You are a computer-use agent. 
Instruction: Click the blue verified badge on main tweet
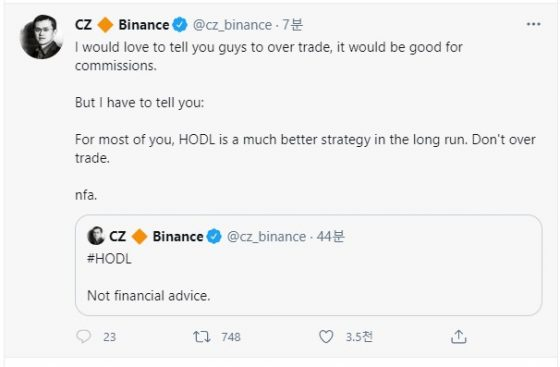[x=180, y=25]
